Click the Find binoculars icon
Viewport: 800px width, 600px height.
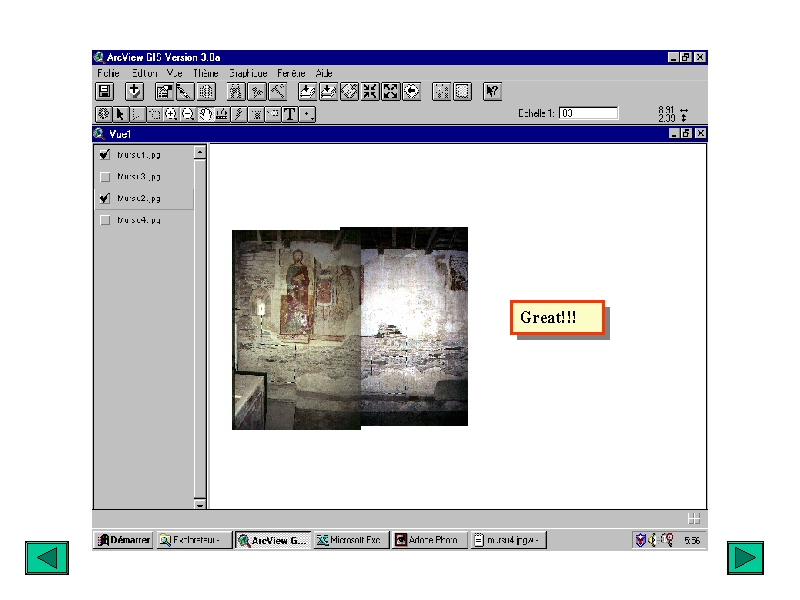(x=235, y=91)
